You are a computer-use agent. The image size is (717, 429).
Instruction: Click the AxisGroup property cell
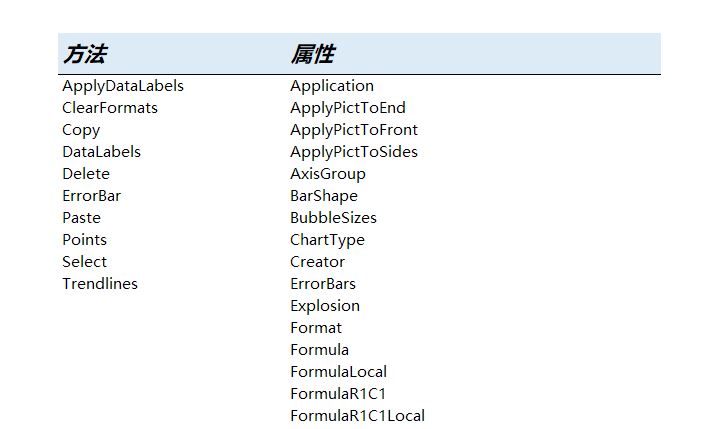[328, 174]
